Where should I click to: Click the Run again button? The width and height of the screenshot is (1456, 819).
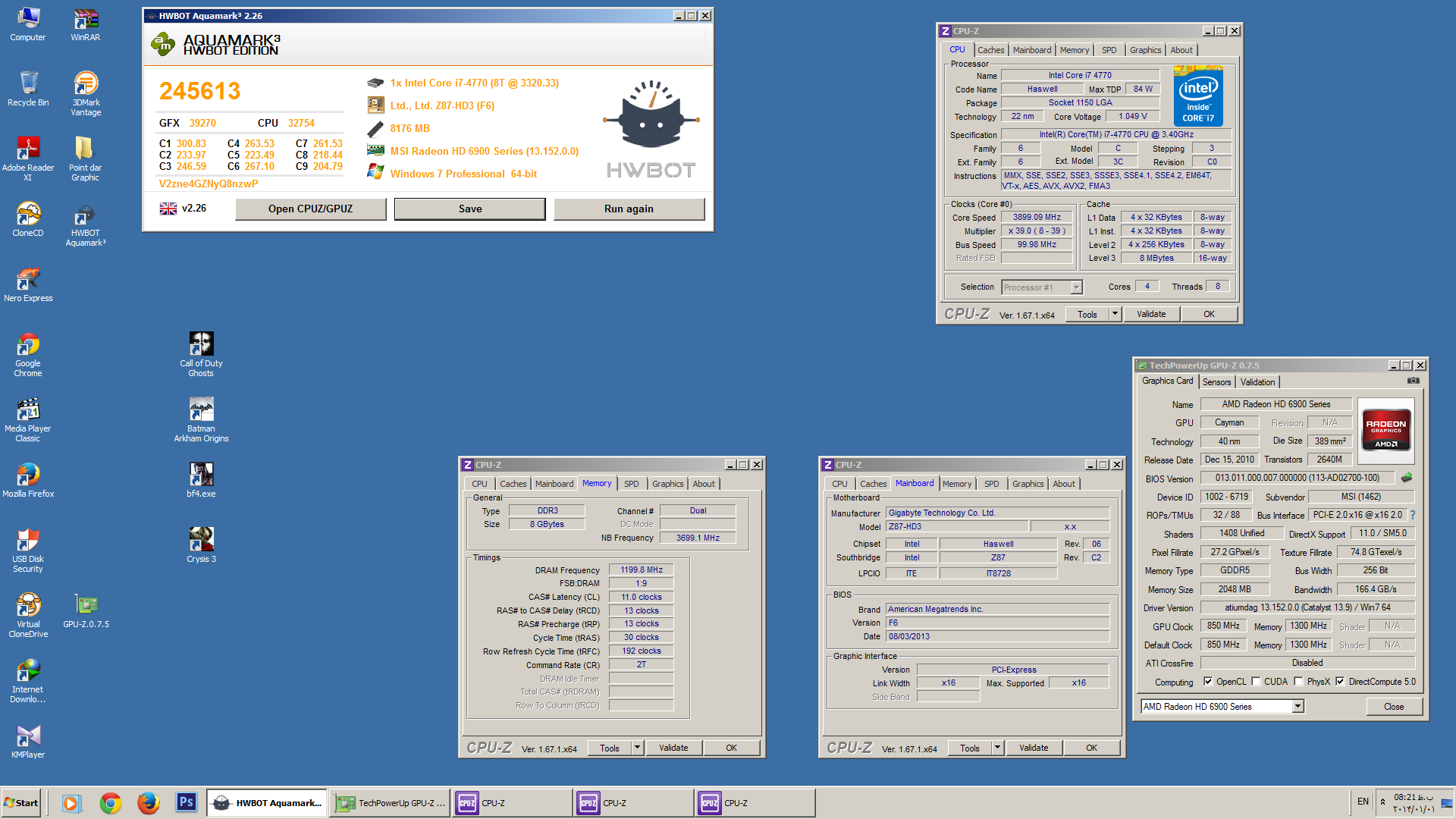point(629,209)
